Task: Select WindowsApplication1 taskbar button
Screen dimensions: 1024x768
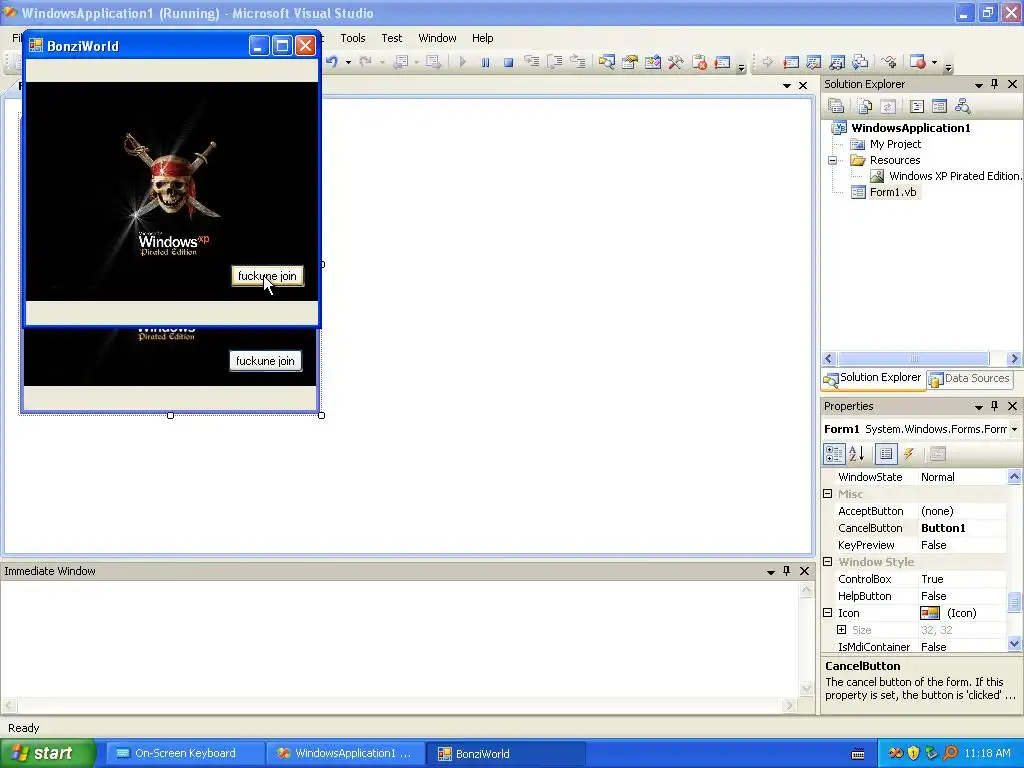Action: tap(345, 753)
